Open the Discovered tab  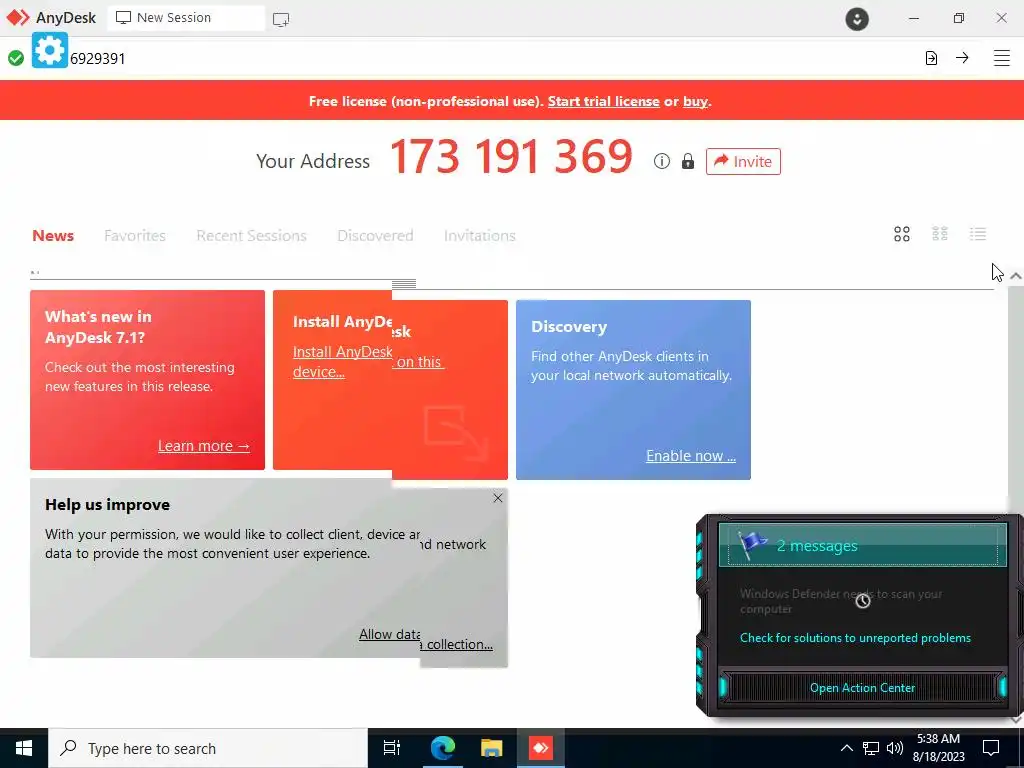(x=376, y=236)
